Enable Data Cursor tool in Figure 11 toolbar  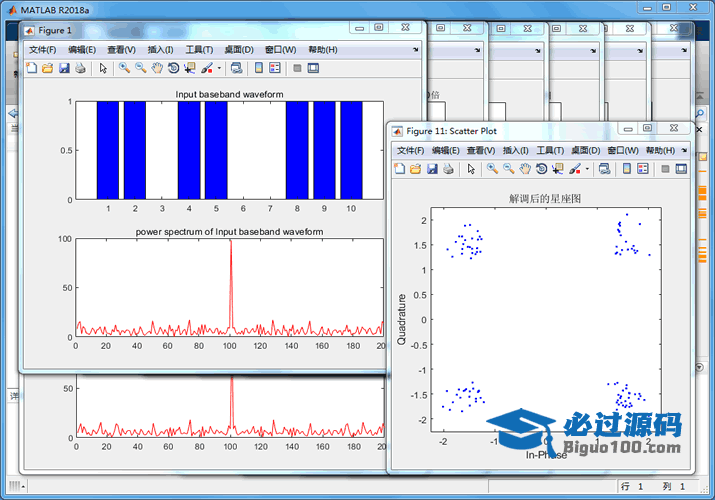click(x=558, y=169)
